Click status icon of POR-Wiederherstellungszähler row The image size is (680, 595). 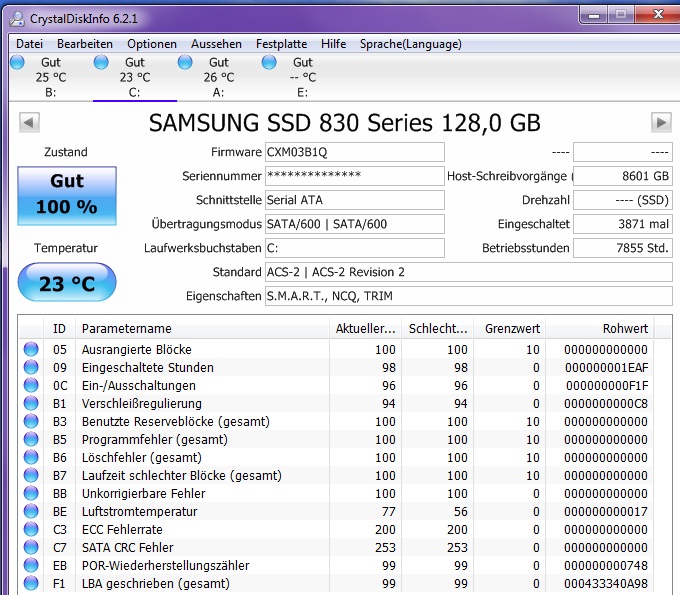(31, 565)
